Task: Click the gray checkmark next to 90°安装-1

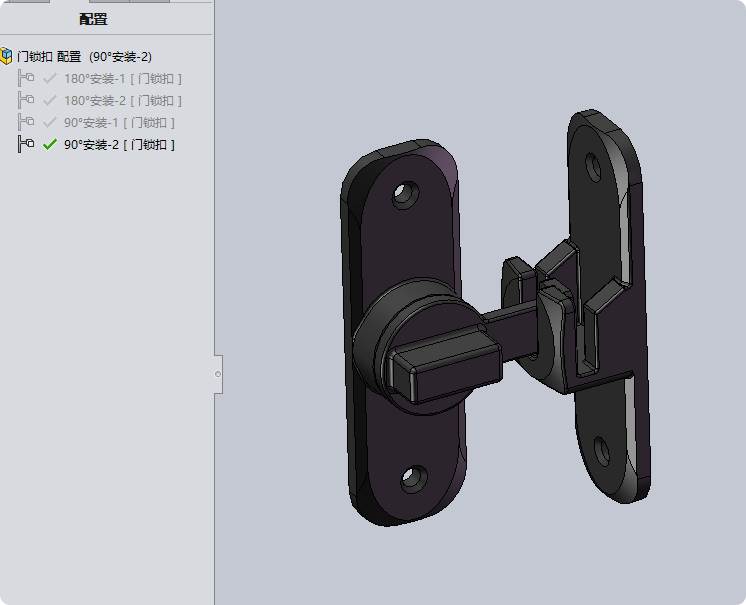Action: pos(49,123)
